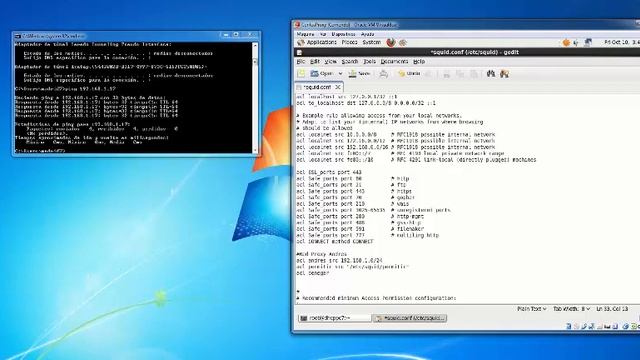Click the first VirtualBox status bar indicator icon
Viewport: 640px width, 360px height.
(x=568, y=326)
